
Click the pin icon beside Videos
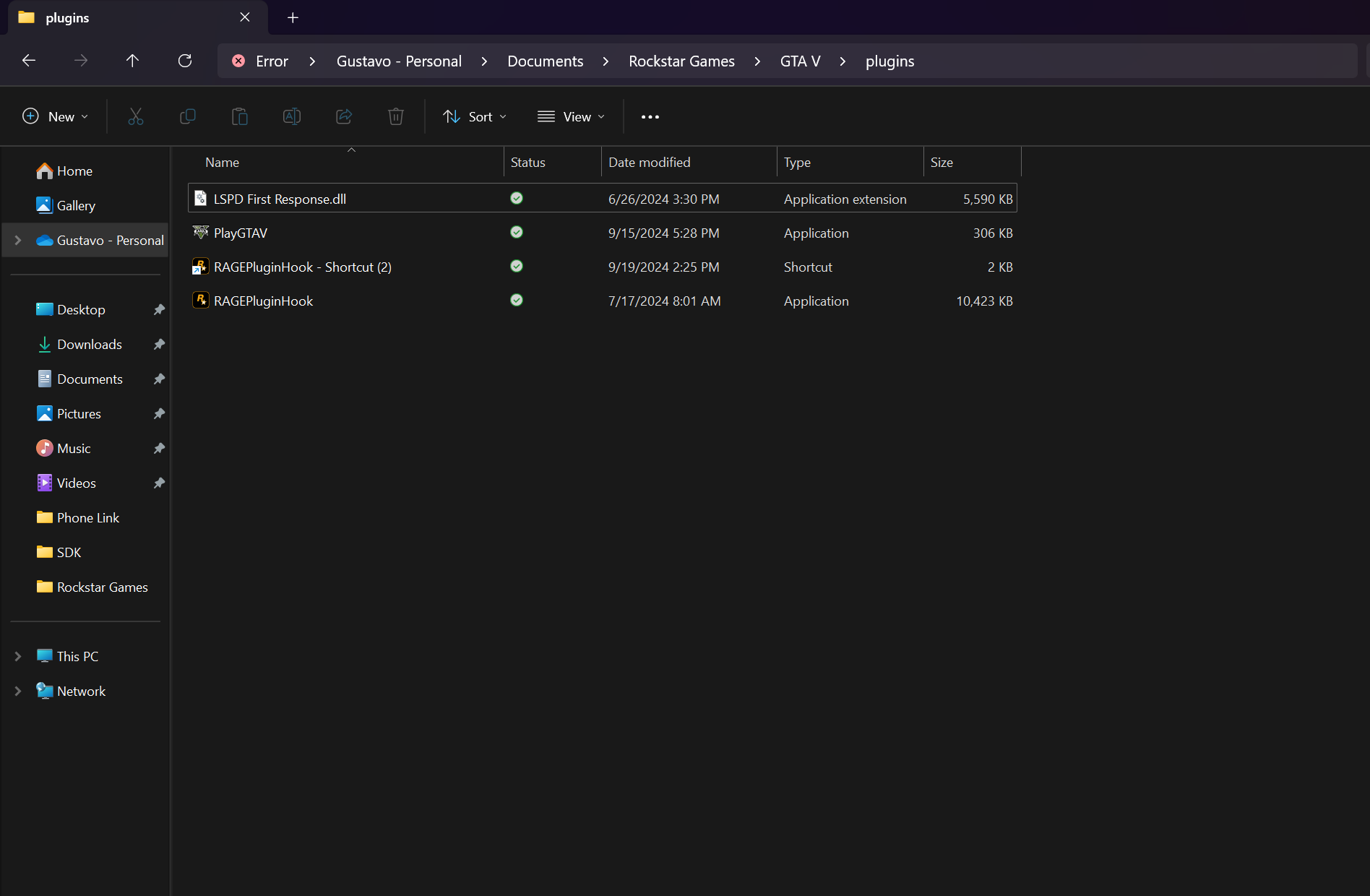[159, 483]
